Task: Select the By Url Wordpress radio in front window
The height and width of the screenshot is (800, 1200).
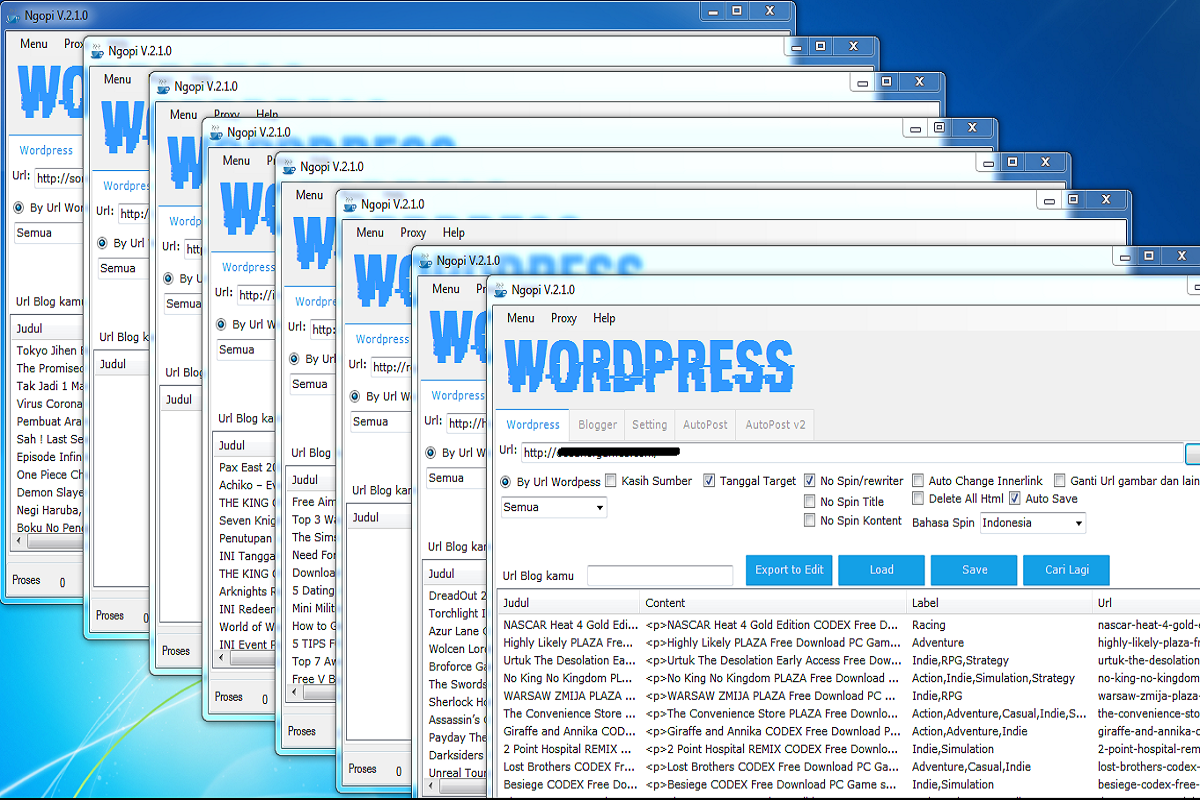Action: click(506, 482)
